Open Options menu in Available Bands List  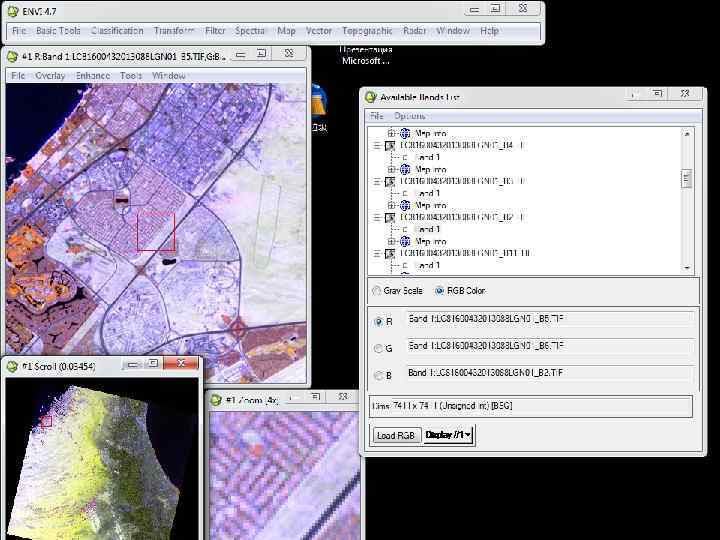click(410, 116)
